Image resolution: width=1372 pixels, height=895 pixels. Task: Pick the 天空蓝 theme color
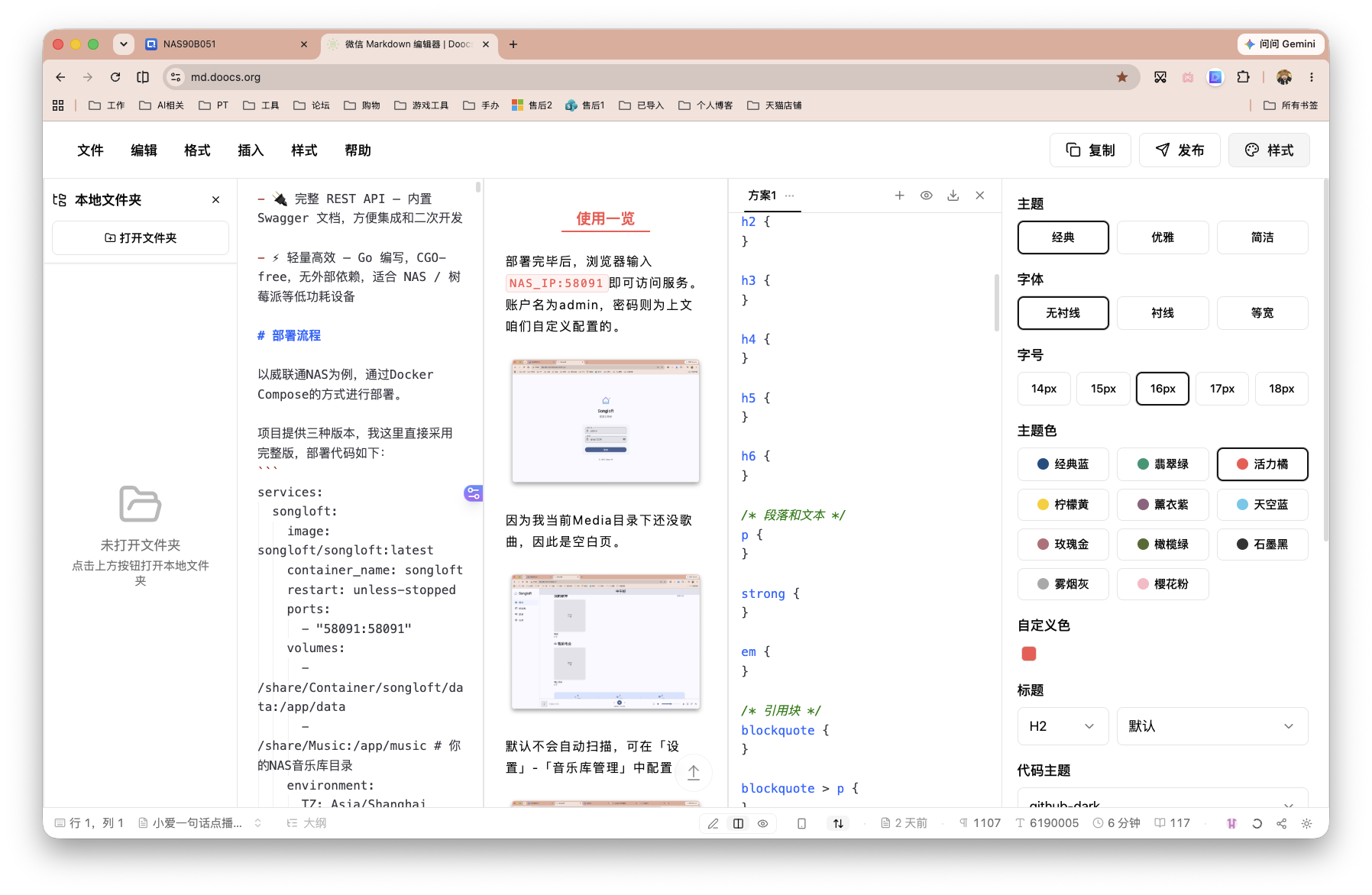(x=1263, y=505)
